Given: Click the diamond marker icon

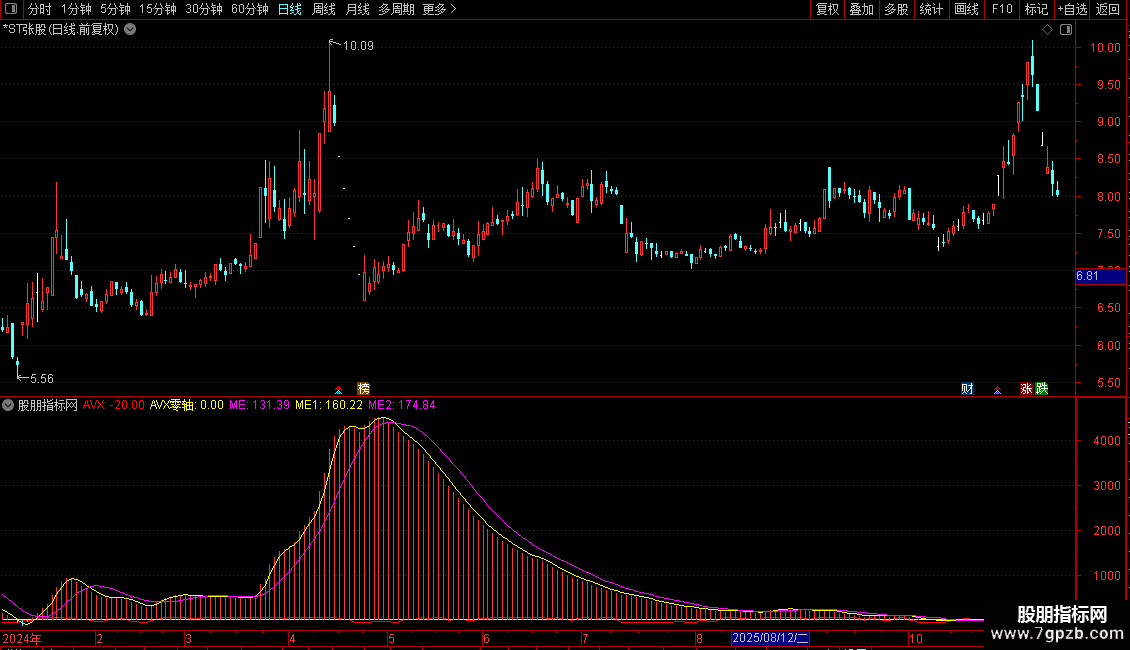Looking at the screenshot, I should (x=1047, y=29).
